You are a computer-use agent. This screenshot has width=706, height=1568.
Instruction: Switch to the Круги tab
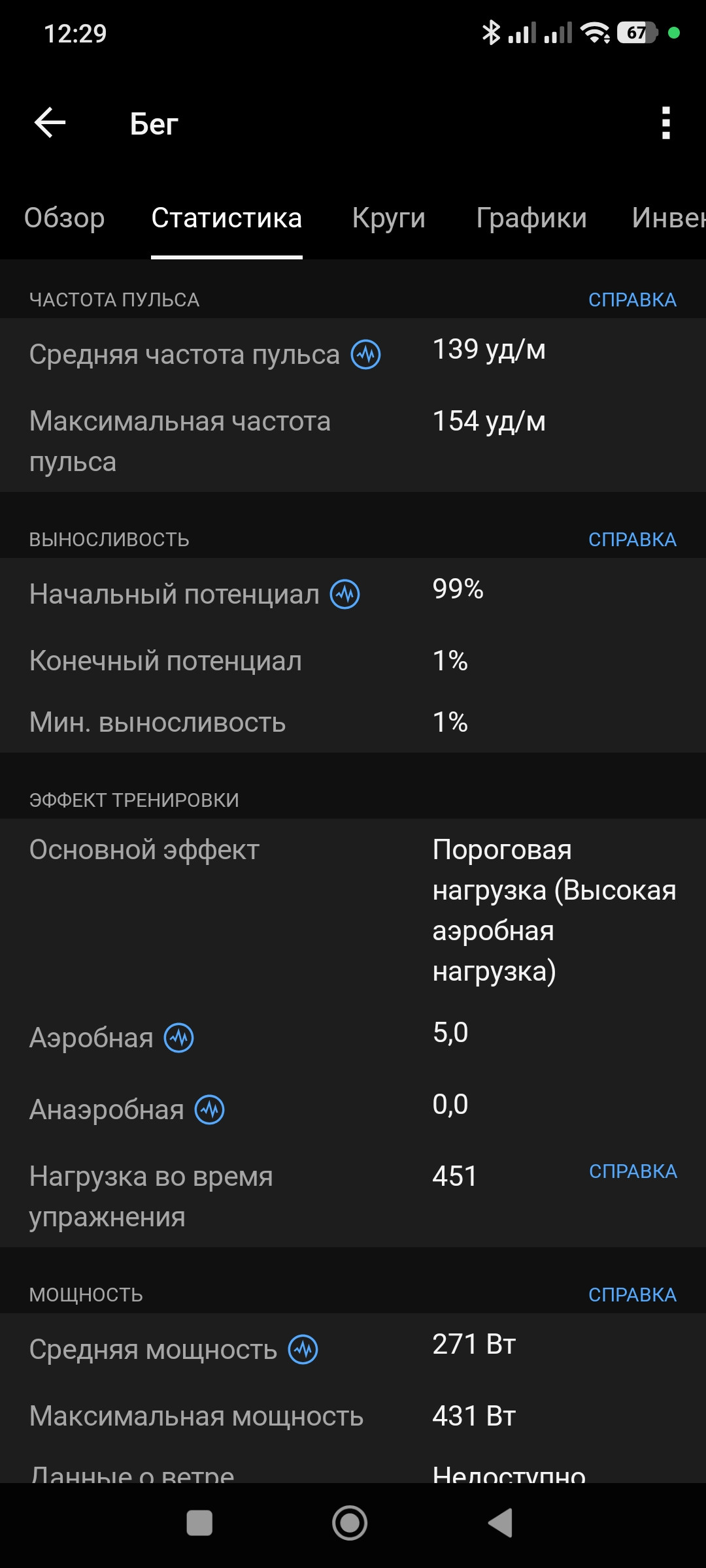point(389,218)
